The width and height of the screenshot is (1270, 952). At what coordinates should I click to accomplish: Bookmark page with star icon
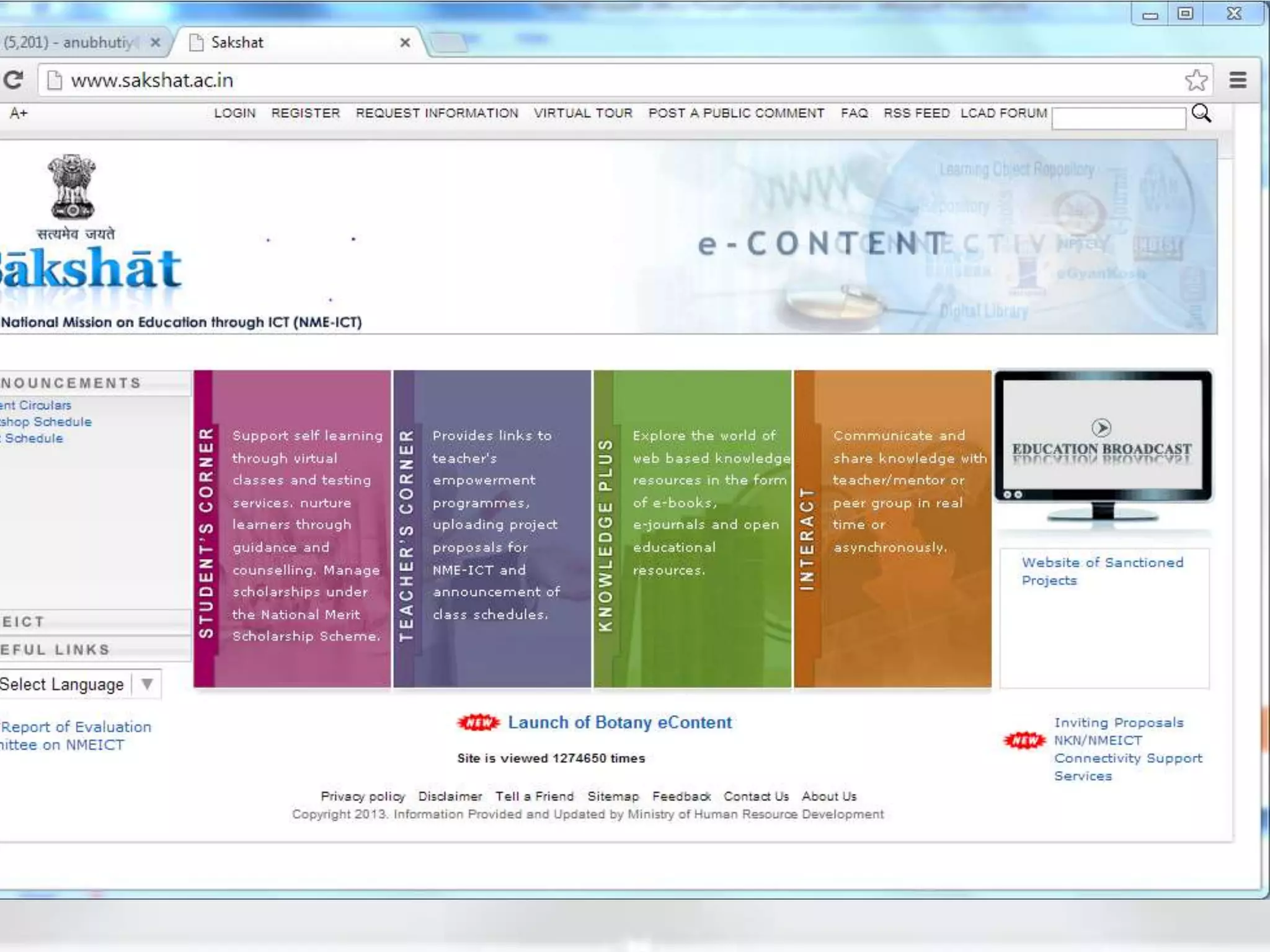tap(1196, 80)
